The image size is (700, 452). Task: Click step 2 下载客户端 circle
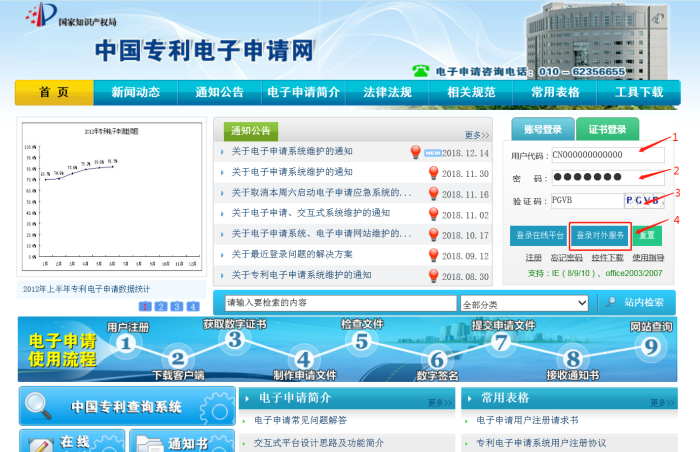pyautogui.click(x=178, y=358)
